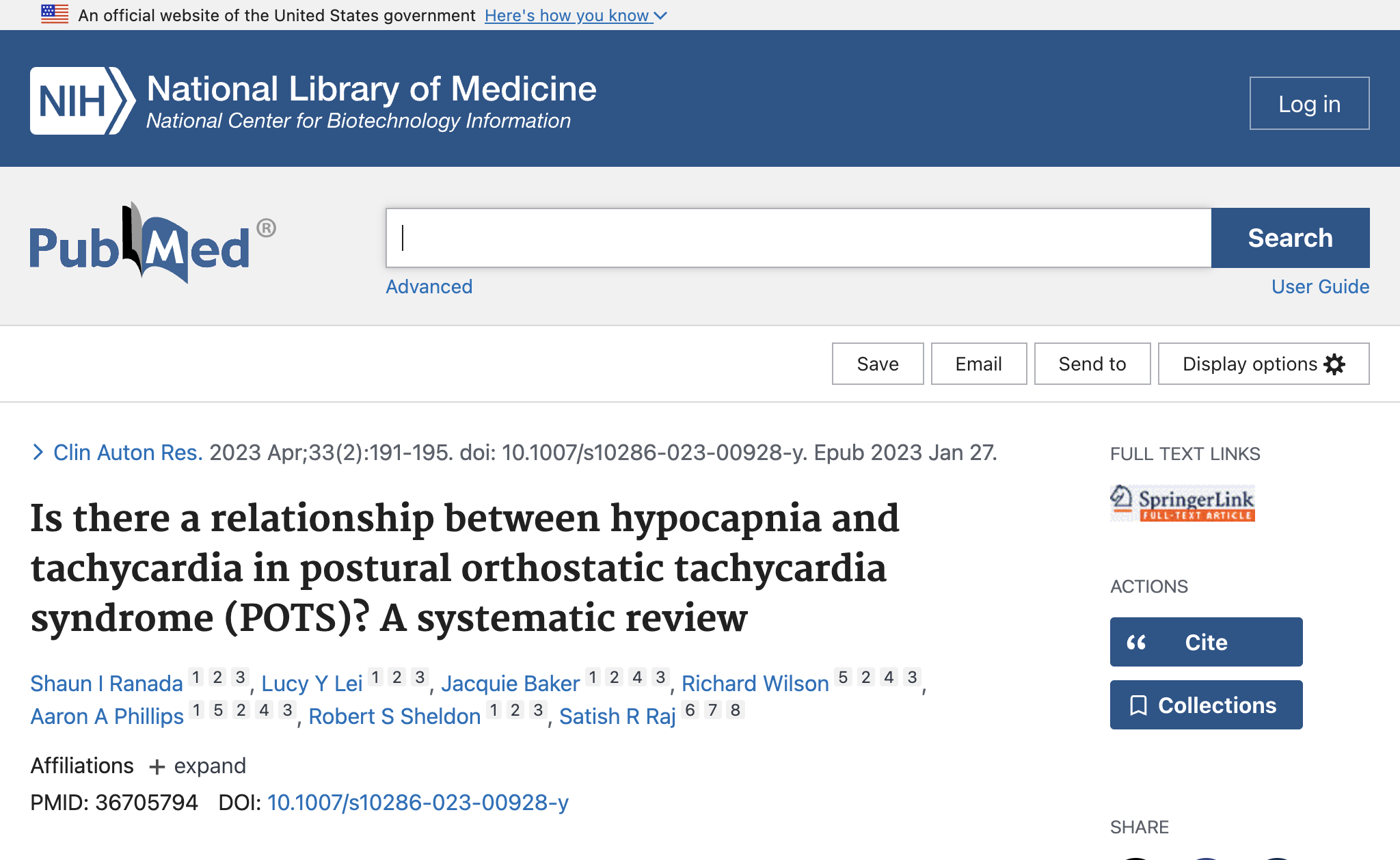The width and height of the screenshot is (1400, 860).
Task: Open author Jacquie Baker
Action: [x=510, y=684]
